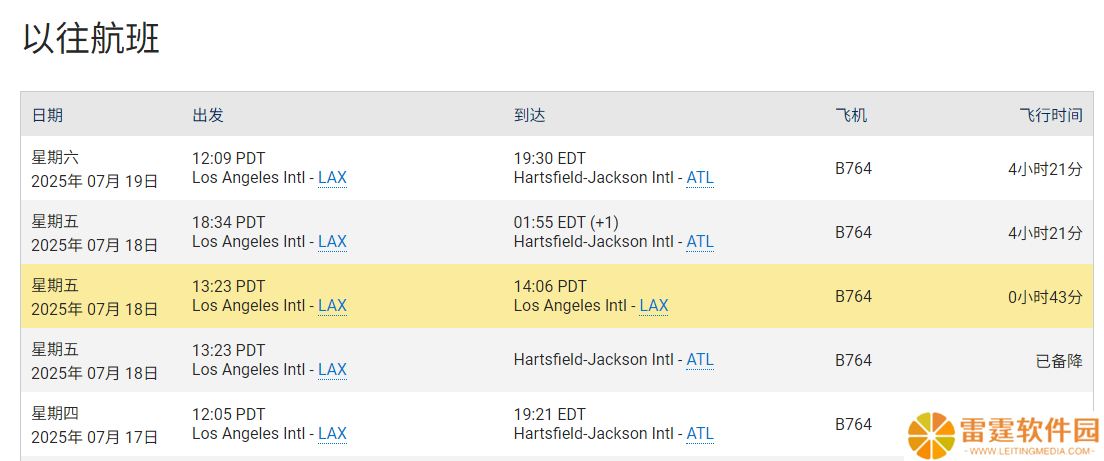This screenshot has width=1104, height=461.
Task: Open ATL link in July 19 arrival
Action: pos(700,178)
